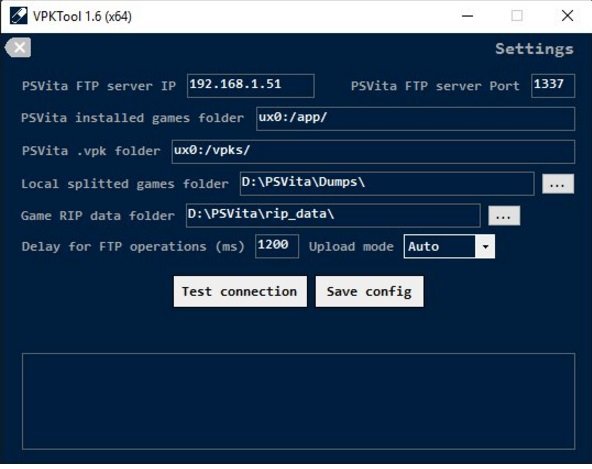Click the Game RIP data folder path field
Screen dimensions: 592x469
tap(333, 215)
